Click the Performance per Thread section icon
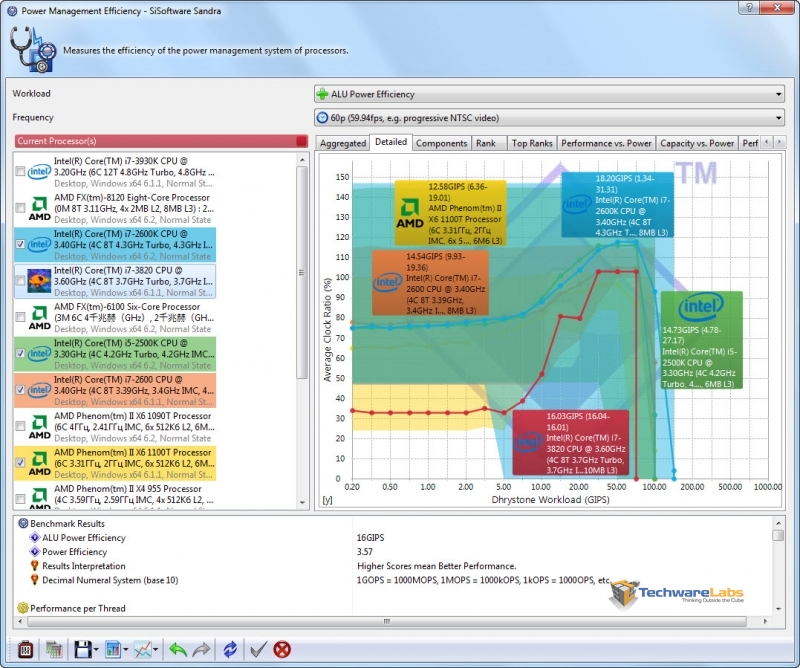The image size is (800, 668). (x=23, y=608)
